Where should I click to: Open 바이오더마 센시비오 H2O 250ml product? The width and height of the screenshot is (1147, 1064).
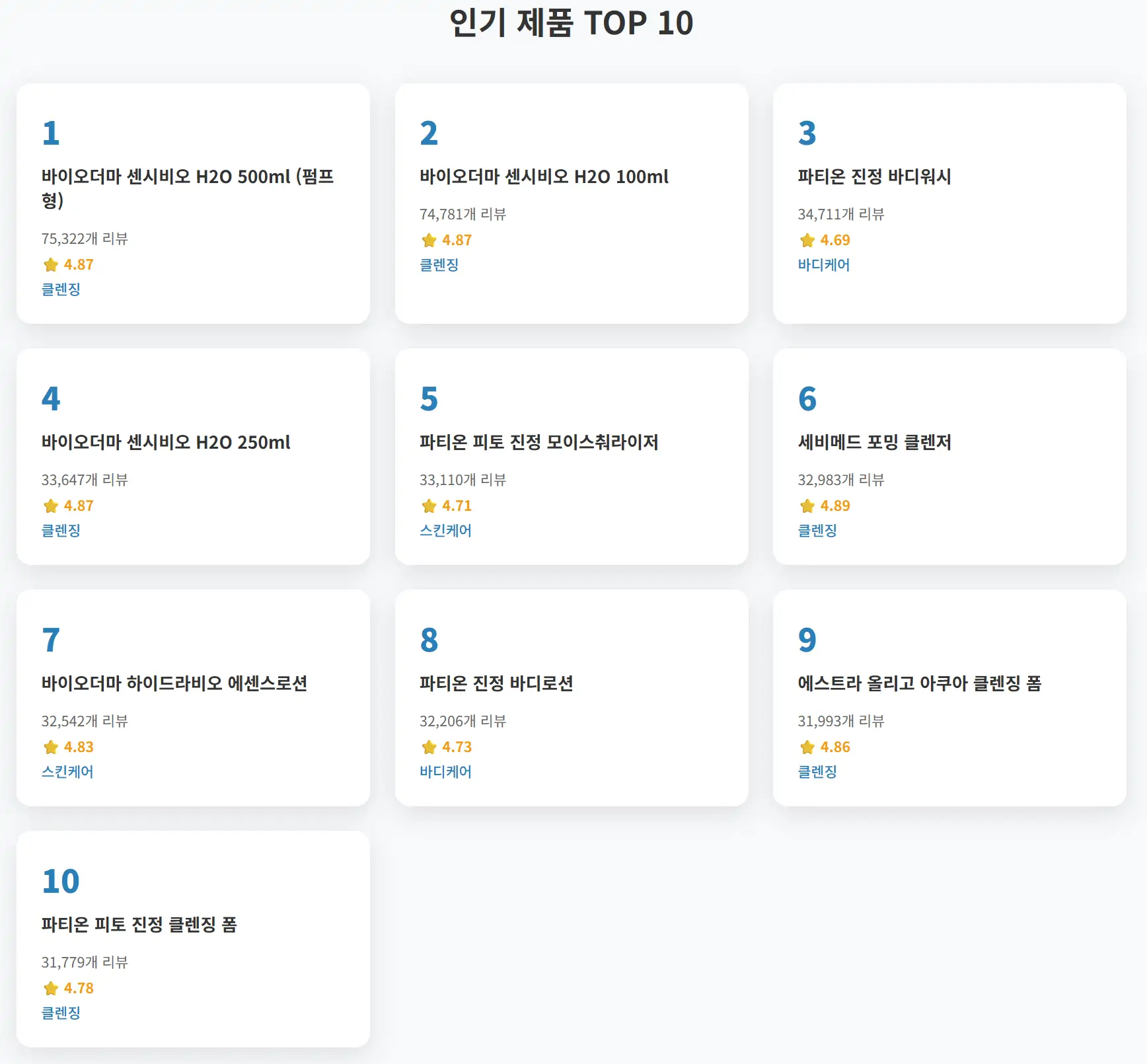coord(166,442)
